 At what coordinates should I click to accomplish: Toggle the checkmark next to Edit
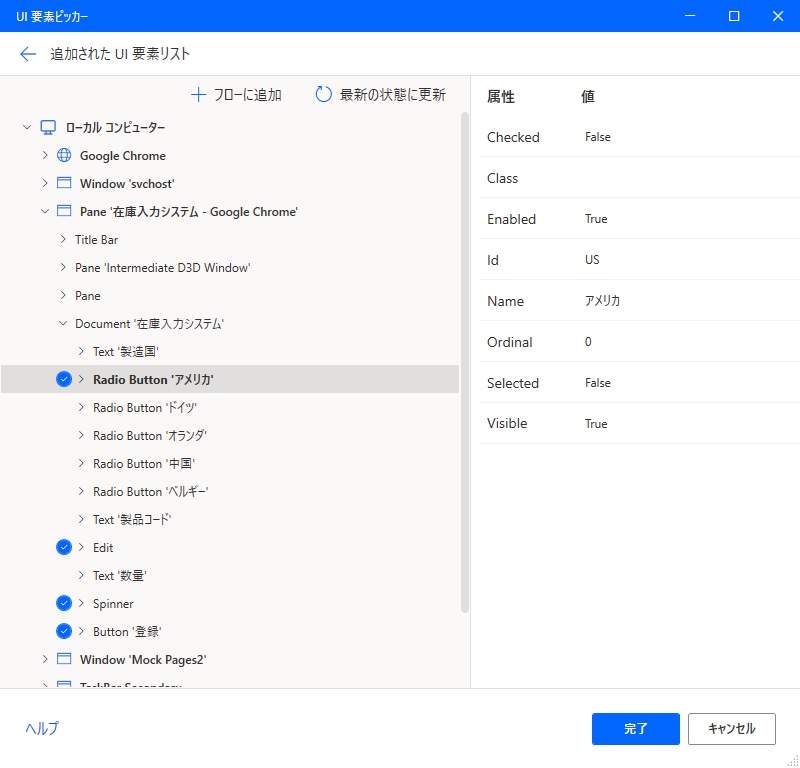coord(64,547)
